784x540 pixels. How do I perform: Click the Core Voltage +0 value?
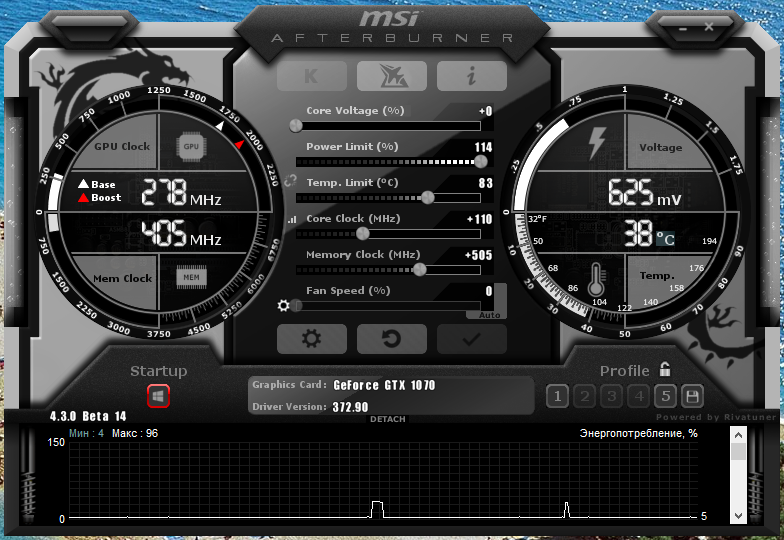click(485, 111)
